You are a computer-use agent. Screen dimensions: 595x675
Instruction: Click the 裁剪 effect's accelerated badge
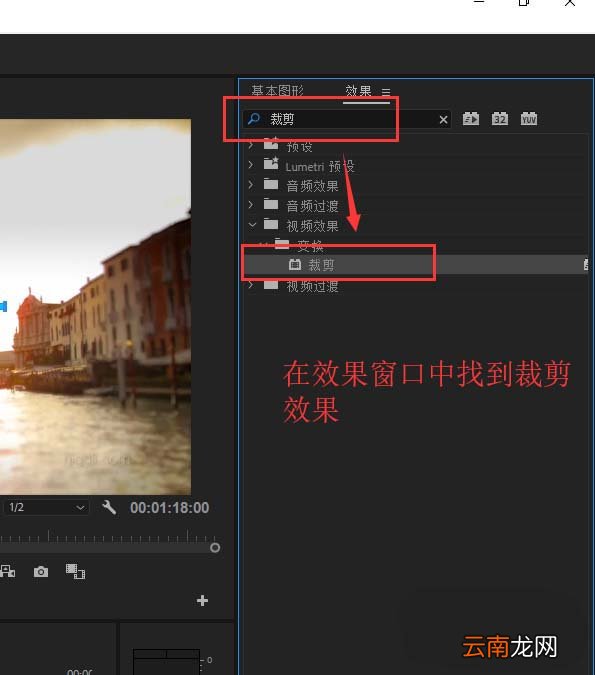tap(586, 265)
